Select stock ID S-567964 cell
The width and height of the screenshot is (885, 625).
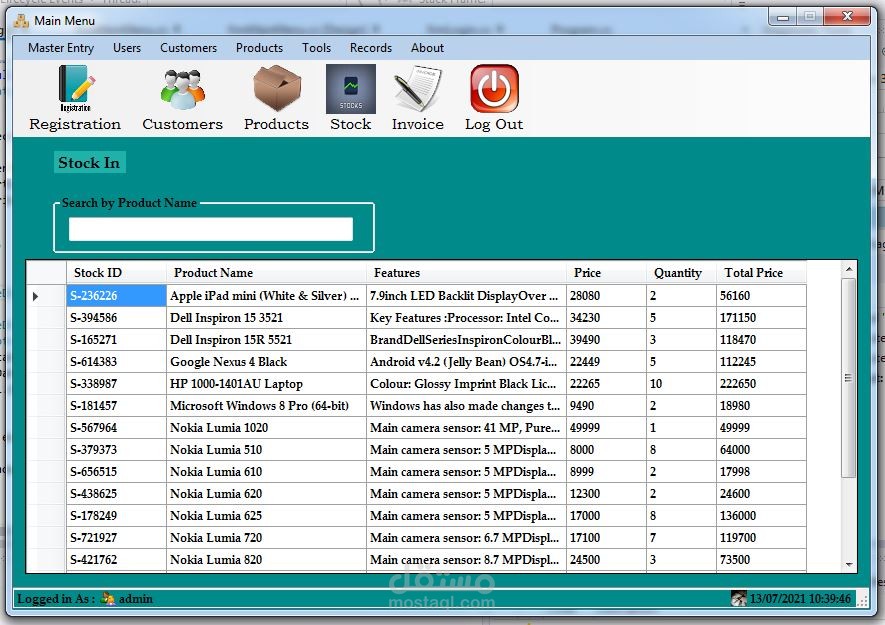click(116, 428)
